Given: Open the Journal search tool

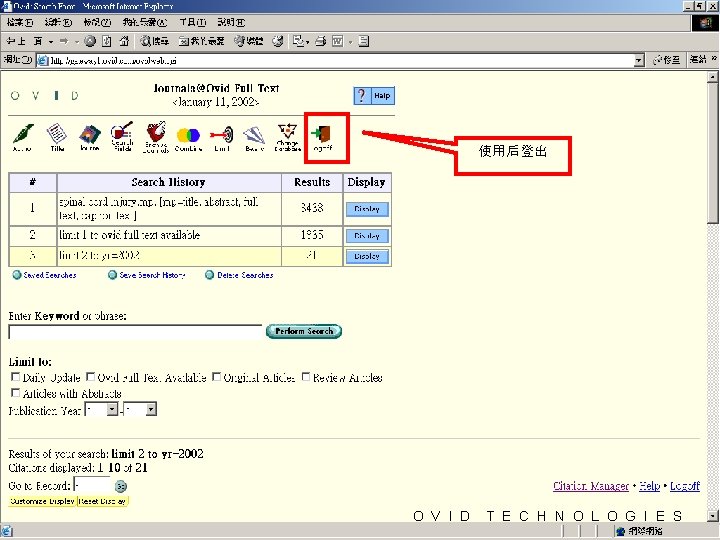Looking at the screenshot, I should coord(90,137).
